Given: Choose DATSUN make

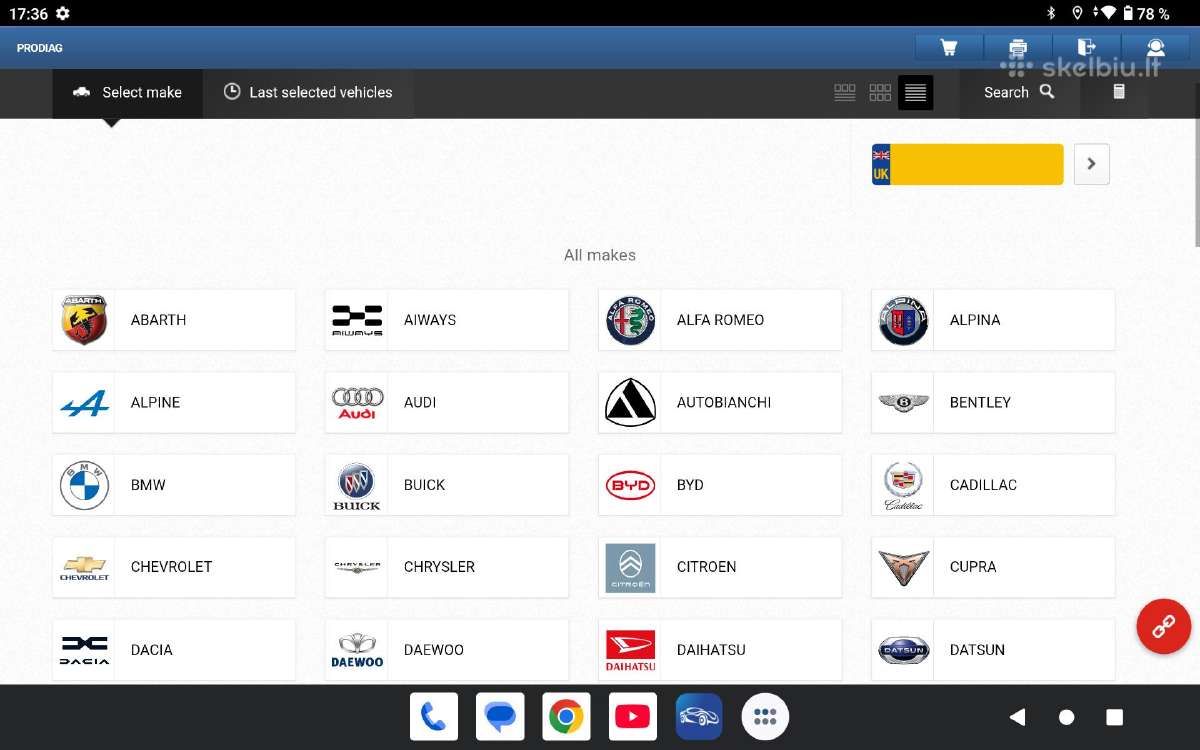Looking at the screenshot, I should click(x=993, y=650).
